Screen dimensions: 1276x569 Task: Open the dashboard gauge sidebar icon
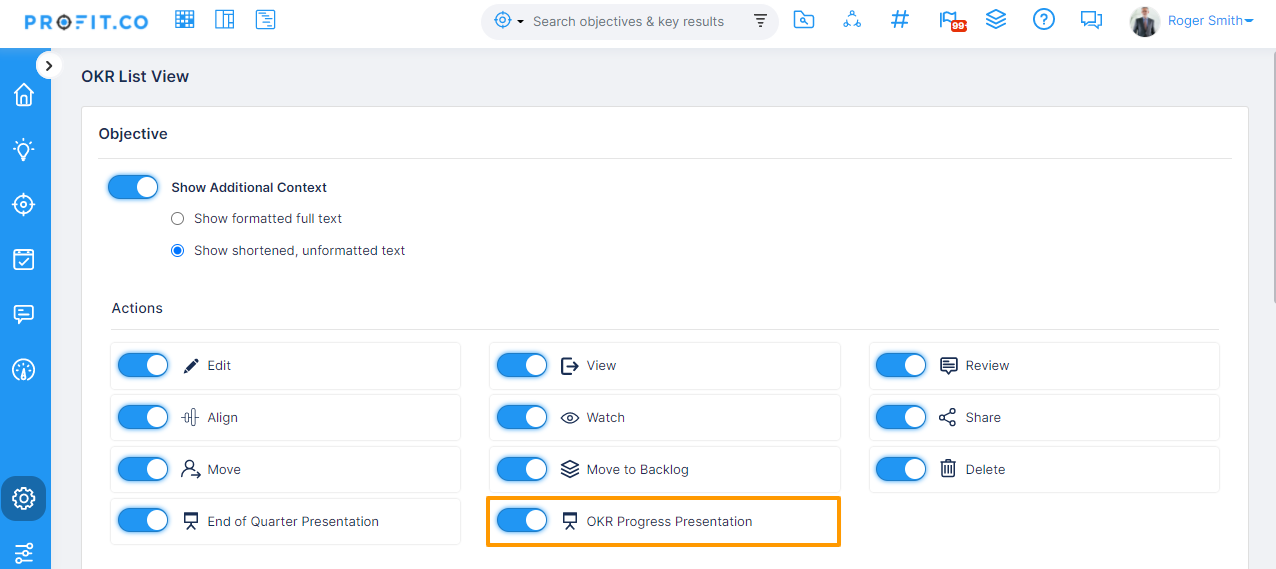click(x=24, y=370)
